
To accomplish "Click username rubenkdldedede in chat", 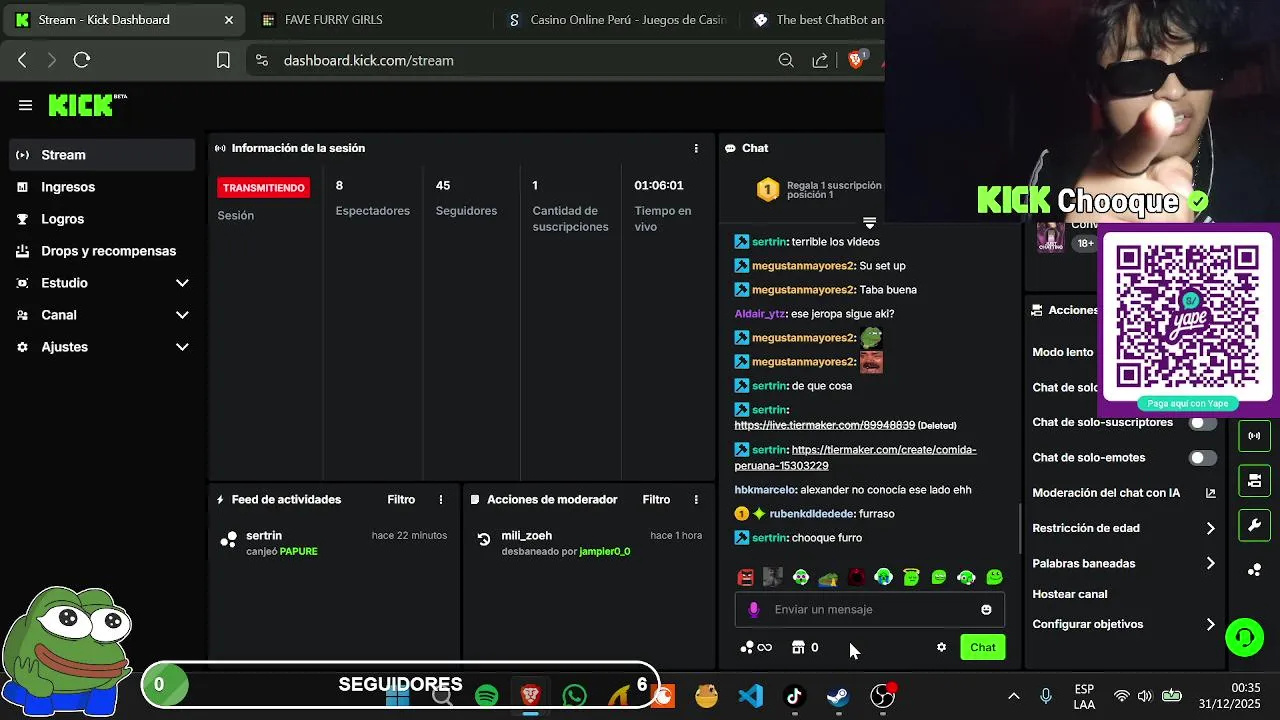I will coord(811,514).
